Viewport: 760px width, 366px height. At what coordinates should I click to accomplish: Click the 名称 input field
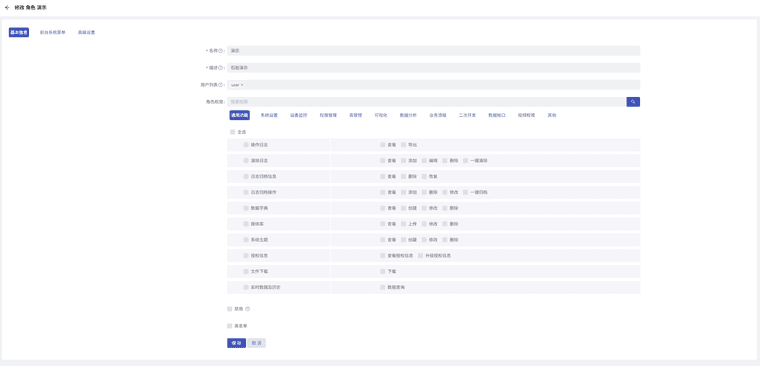(433, 50)
